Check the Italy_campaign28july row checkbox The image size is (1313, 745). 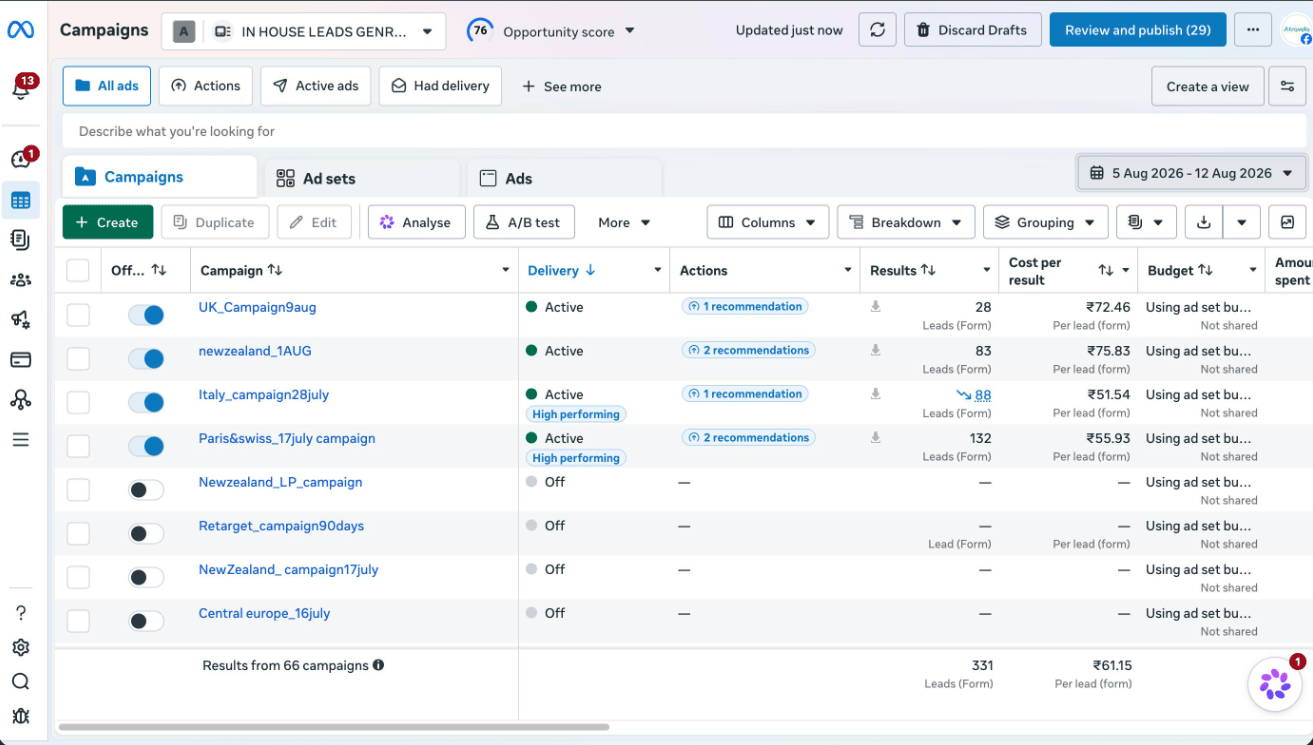click(x=78, y=402)
